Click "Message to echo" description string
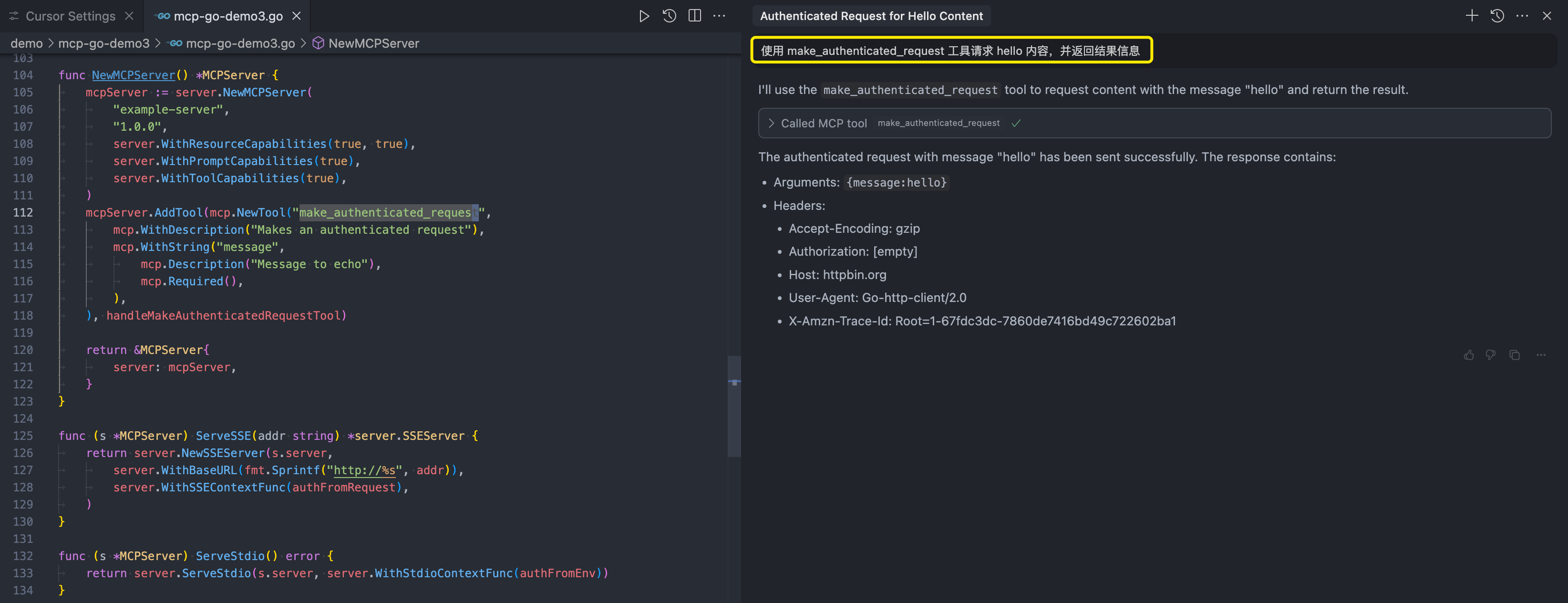The image size is (1568, 603). coord(310,264)
